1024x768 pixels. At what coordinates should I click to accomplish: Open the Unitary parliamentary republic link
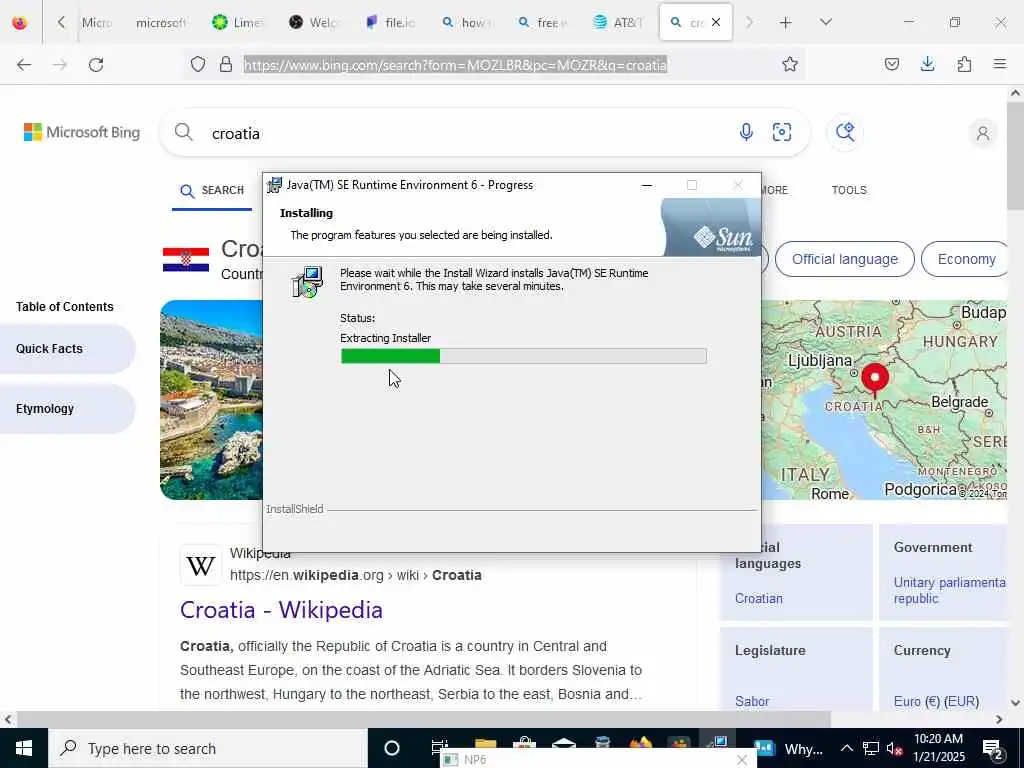(950, 590)
